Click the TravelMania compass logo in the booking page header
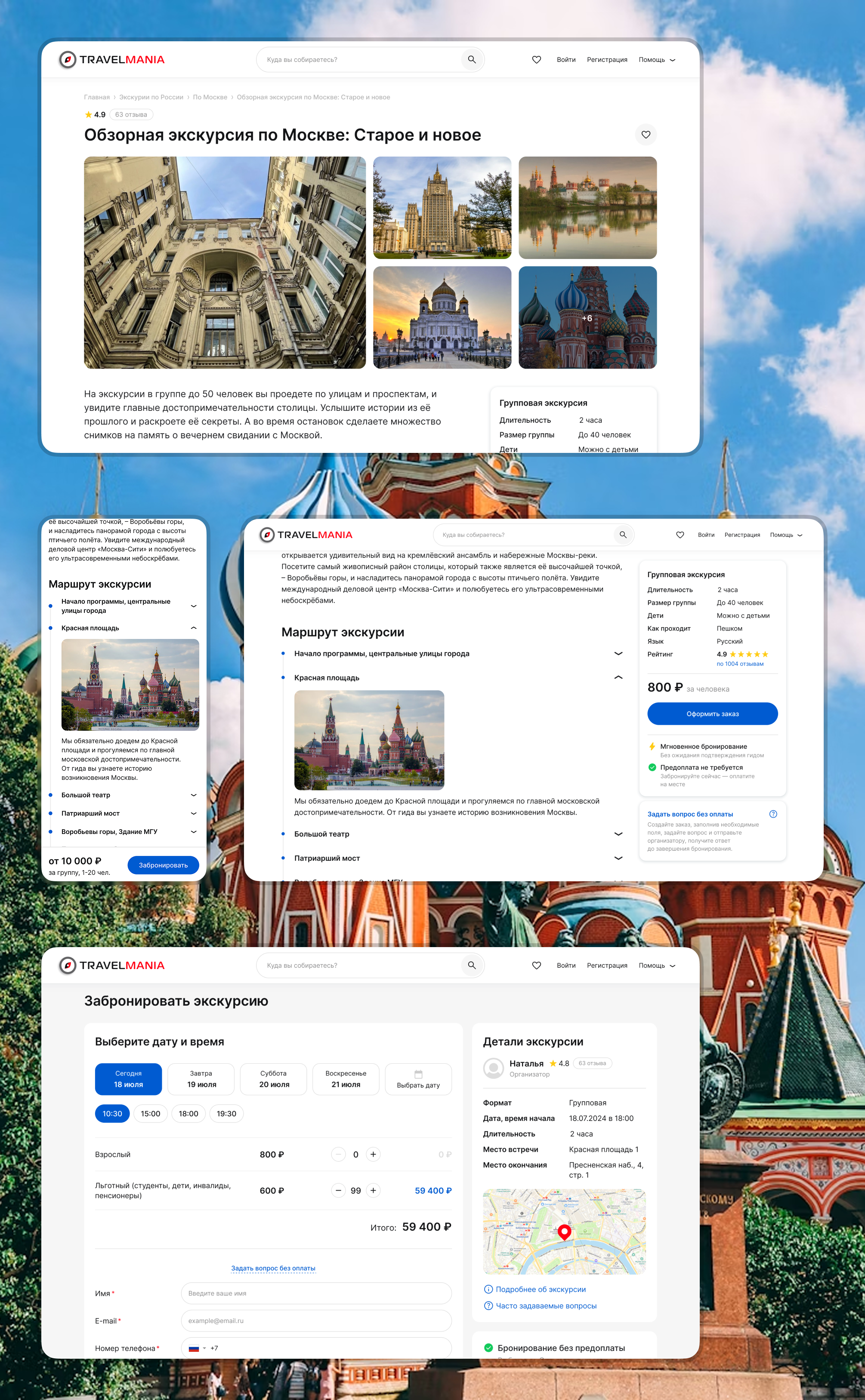 pos(68,965)
